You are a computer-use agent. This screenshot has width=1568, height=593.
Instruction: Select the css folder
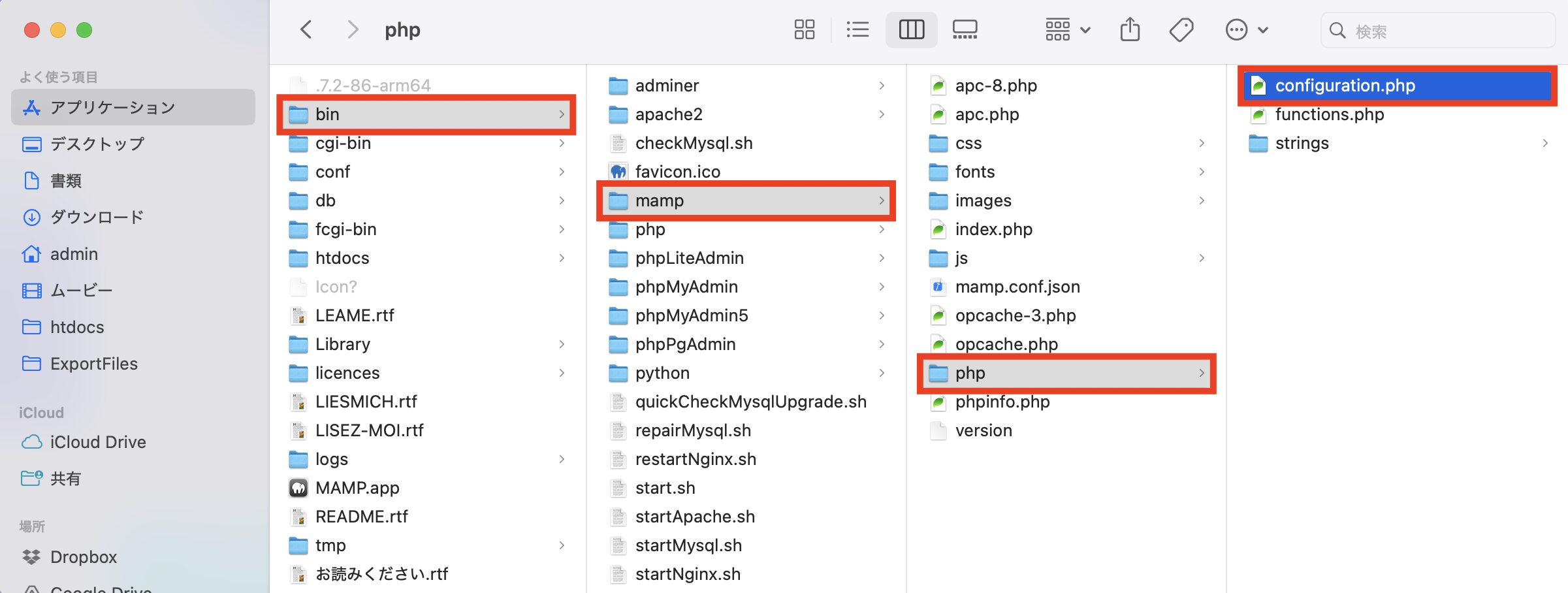point(1066,143)
